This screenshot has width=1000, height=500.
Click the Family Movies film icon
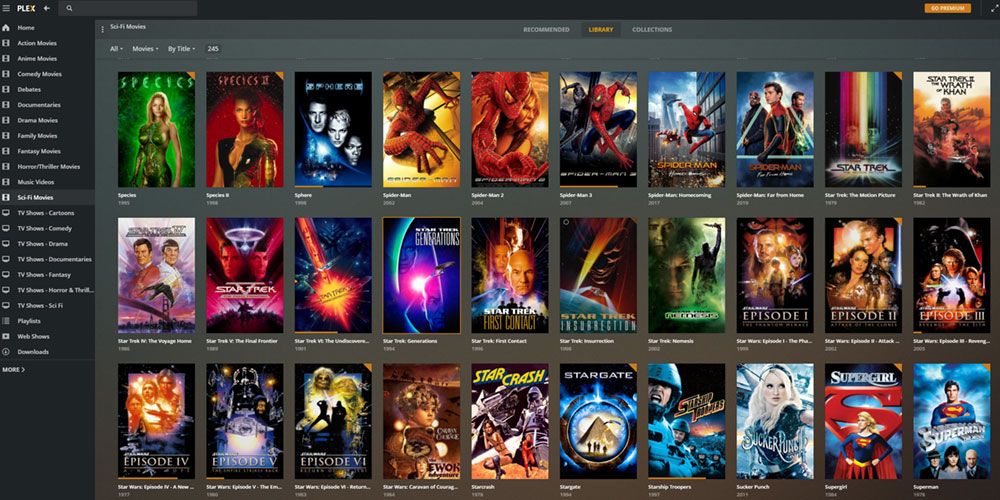click(x=6, y=136)
